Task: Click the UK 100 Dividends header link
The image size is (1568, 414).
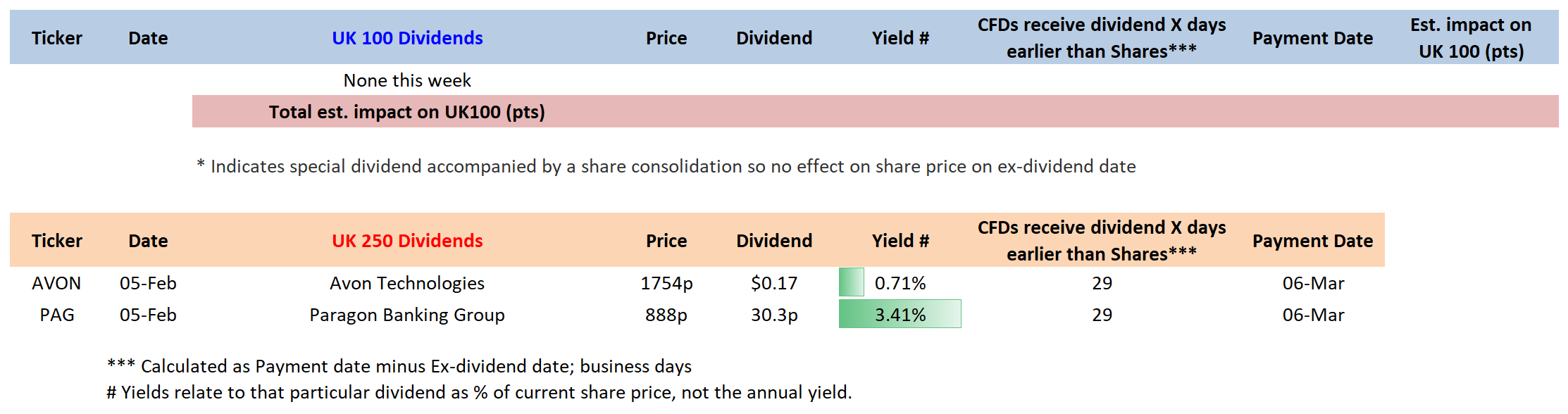Action: click(x=407, y=38)
